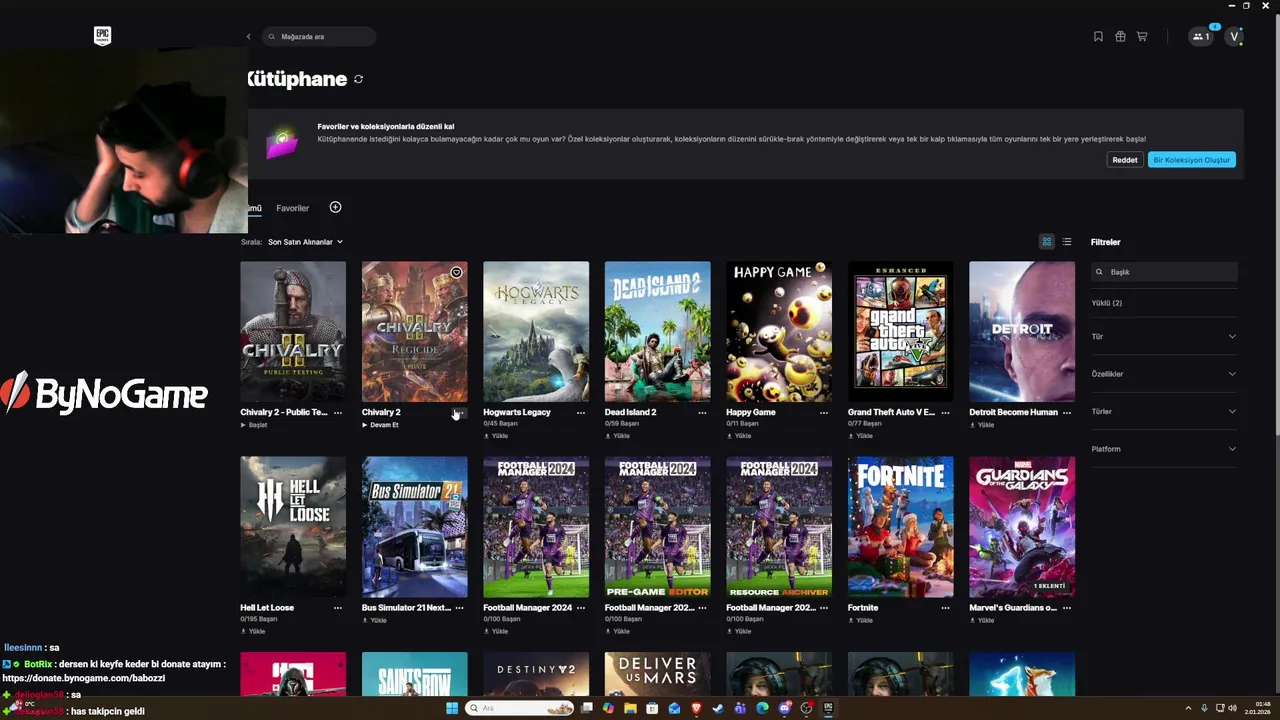Open the Windows Start menu
This screenshot has height=720, width=1280.
coord(452,708)
